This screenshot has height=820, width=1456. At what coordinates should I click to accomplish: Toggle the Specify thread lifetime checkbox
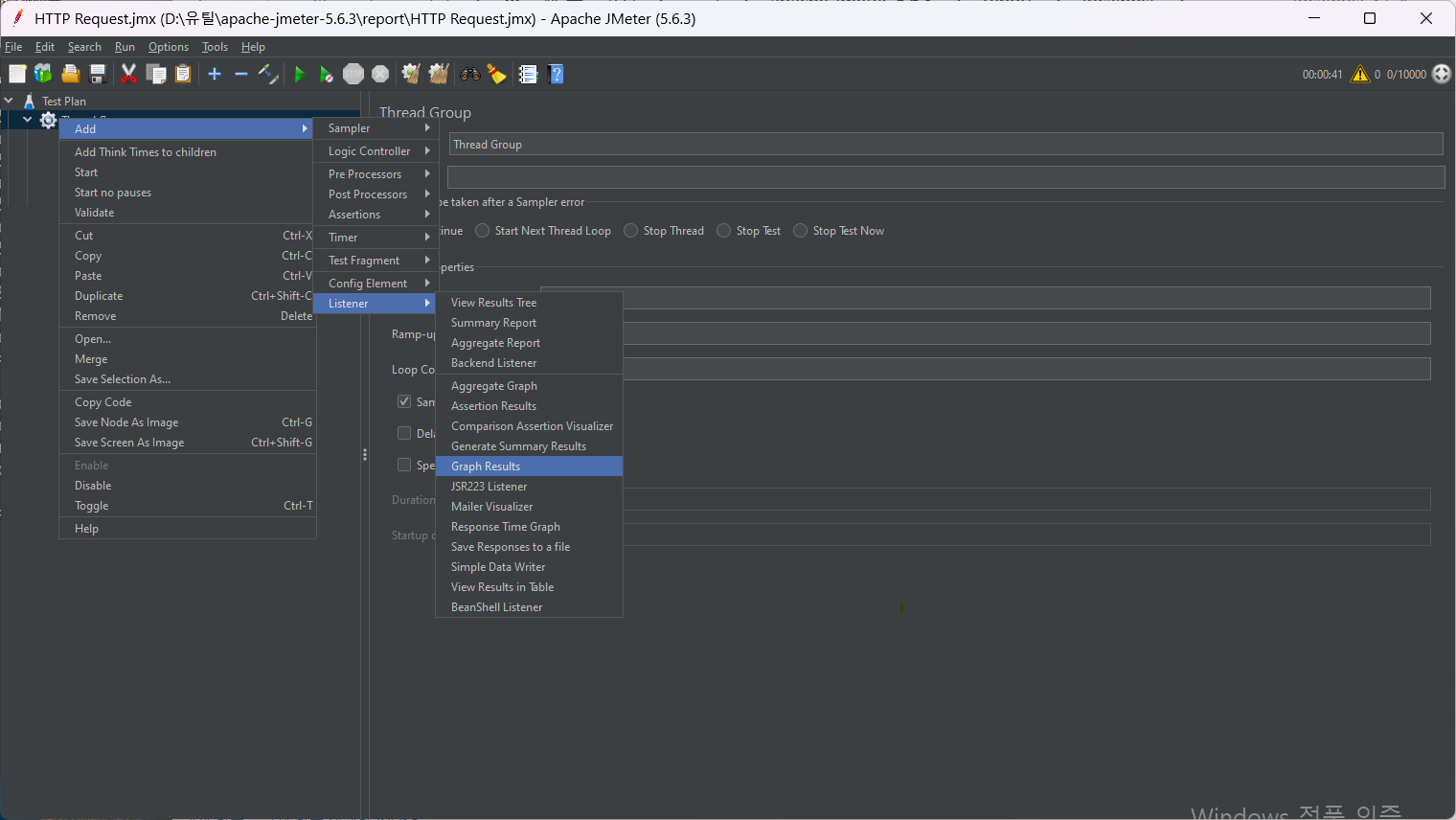click(x=404, y=465)
